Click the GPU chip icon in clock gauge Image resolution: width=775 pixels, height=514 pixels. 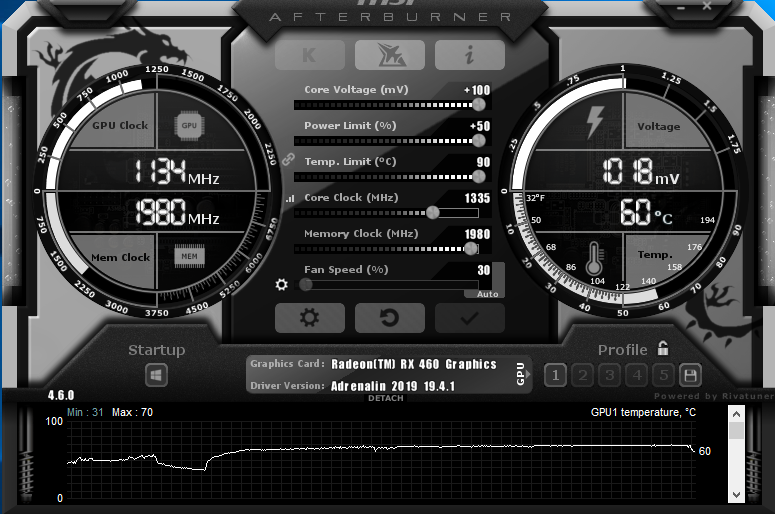(x=189, y=125)
